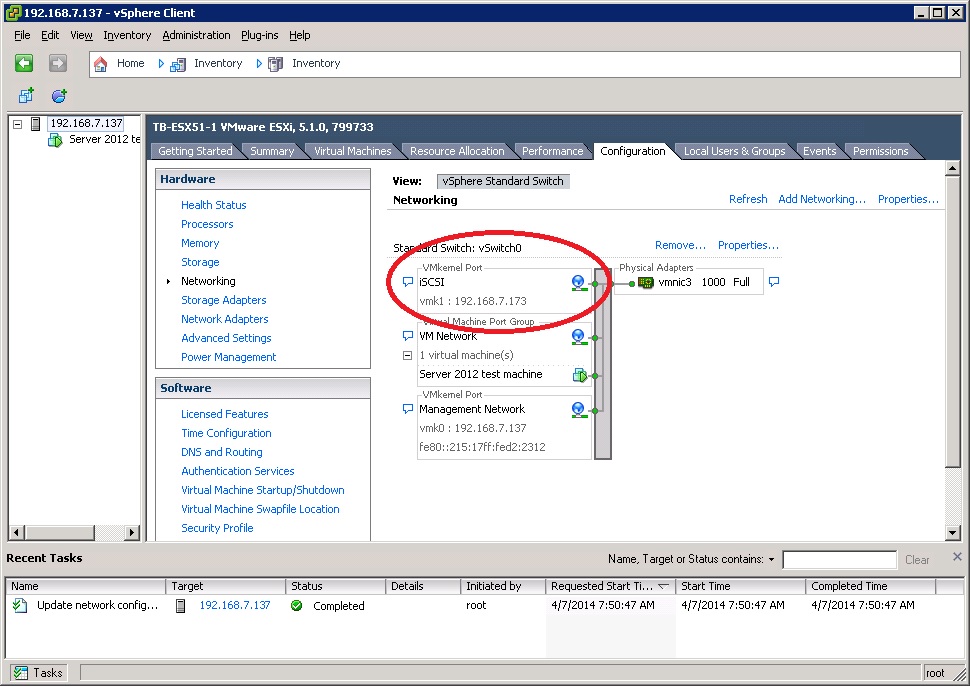Collapse the 1 virtual machine(s) list
This screenshot has height=686, width=970.
tap(407, 355)
